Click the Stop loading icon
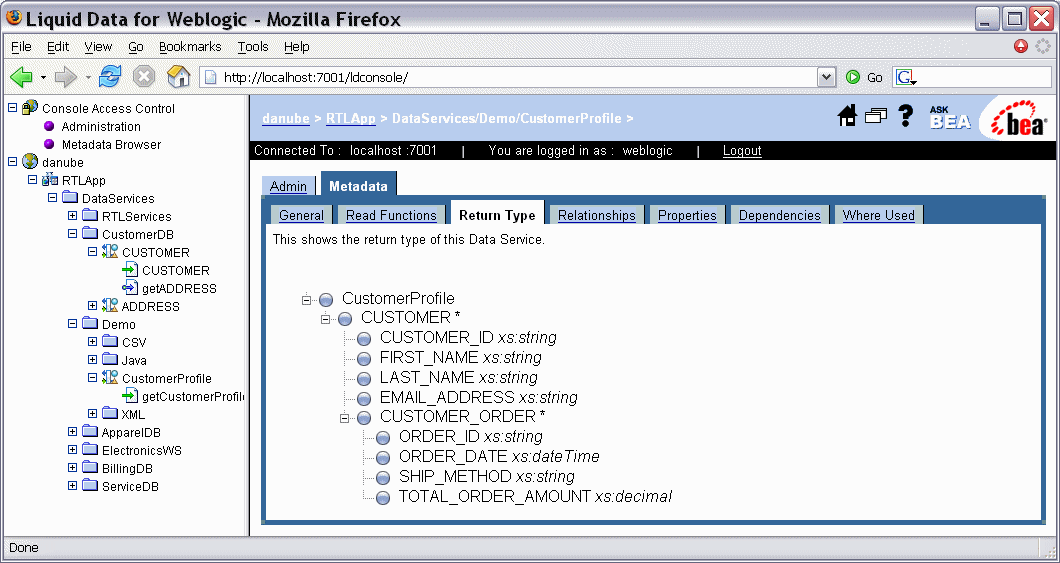The width and height of the screenshot is (1060, 563). (143, 77)
